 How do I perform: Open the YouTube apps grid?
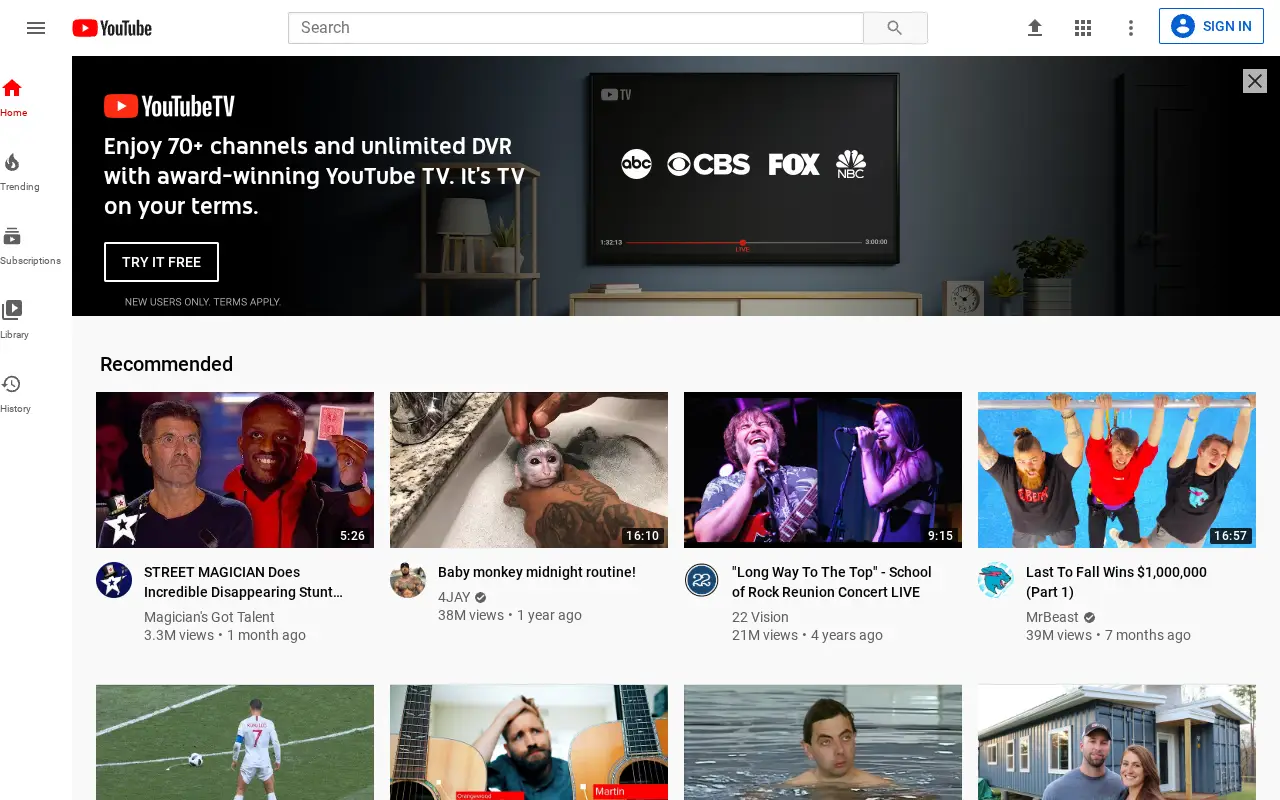tap(1083, 28)
